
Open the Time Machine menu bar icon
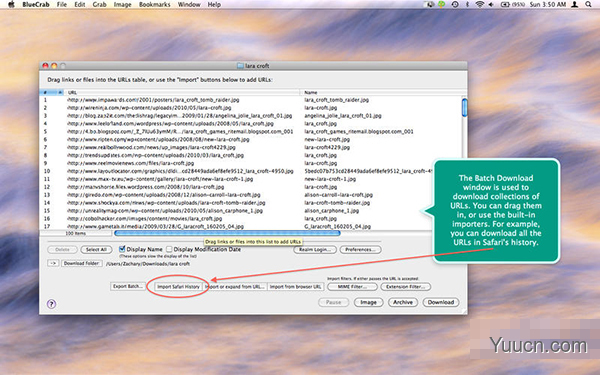[455, 5]
